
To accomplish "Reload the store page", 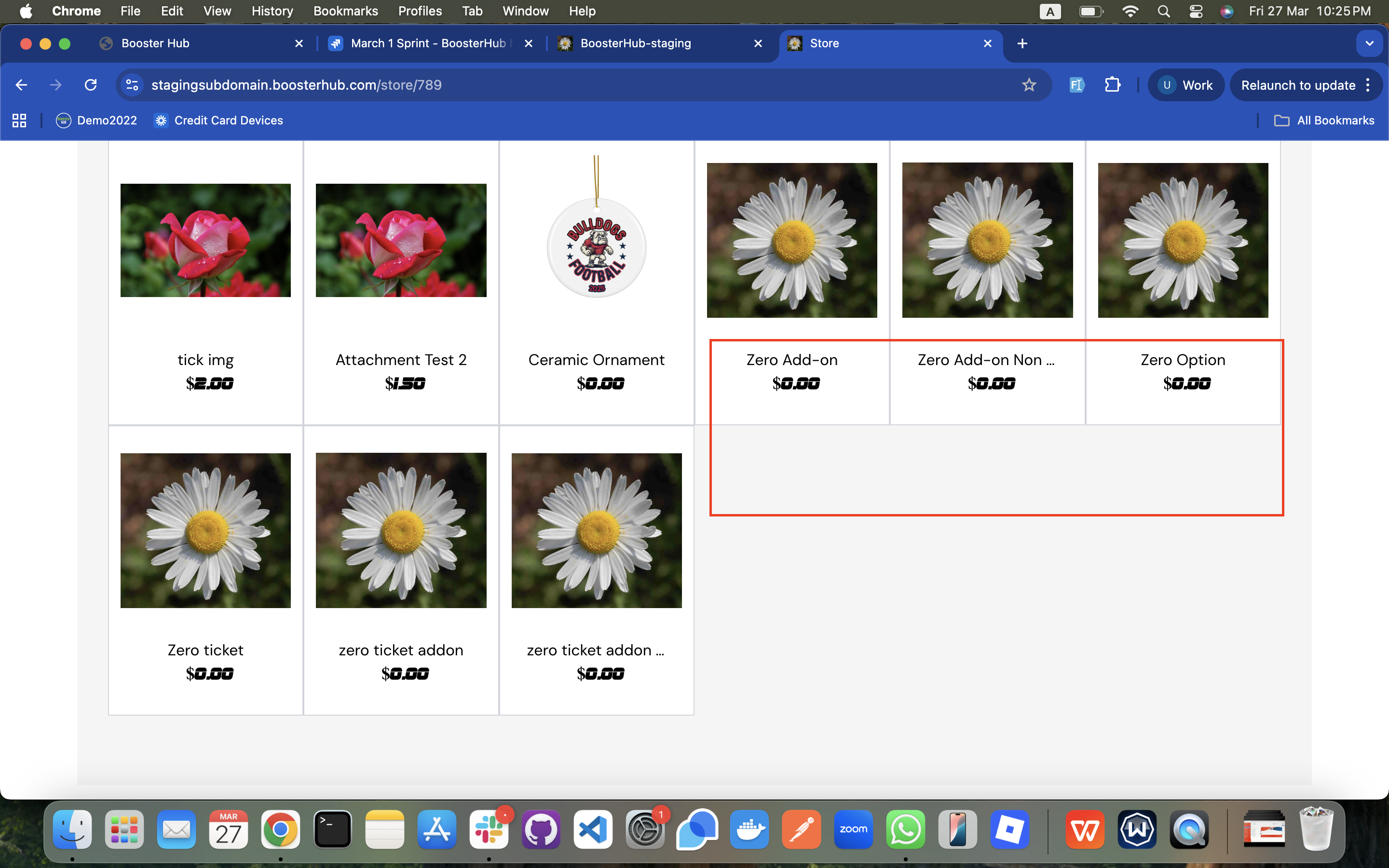I will click(x=91, y=85).
